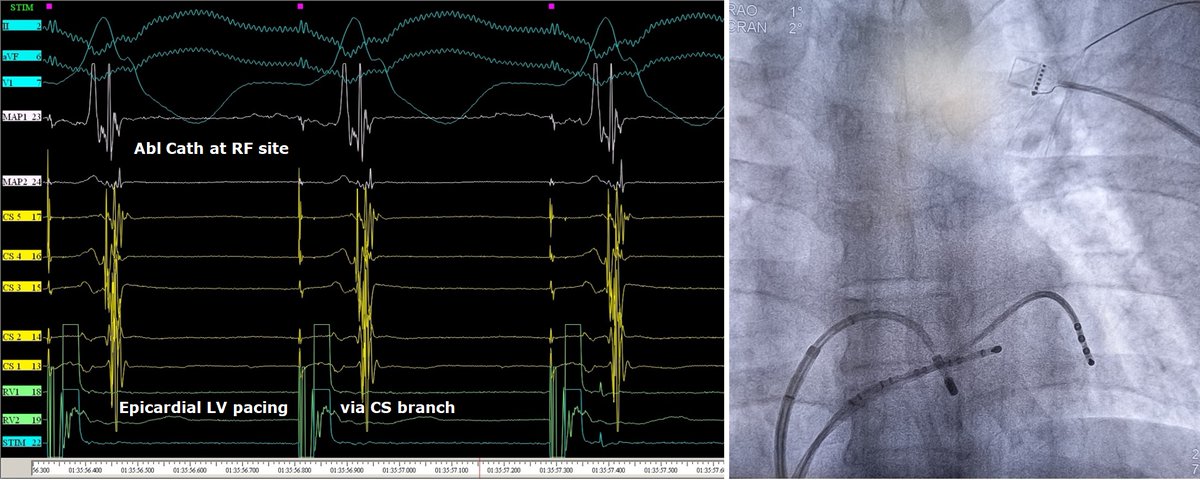Click the first magenta stimulus marker
Screen dimensions: 1200x480
(x=49, y=6)
